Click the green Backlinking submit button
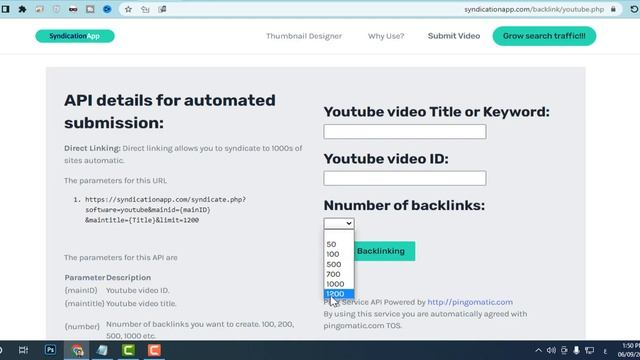The image size is (640, 360). coord(384,251)
